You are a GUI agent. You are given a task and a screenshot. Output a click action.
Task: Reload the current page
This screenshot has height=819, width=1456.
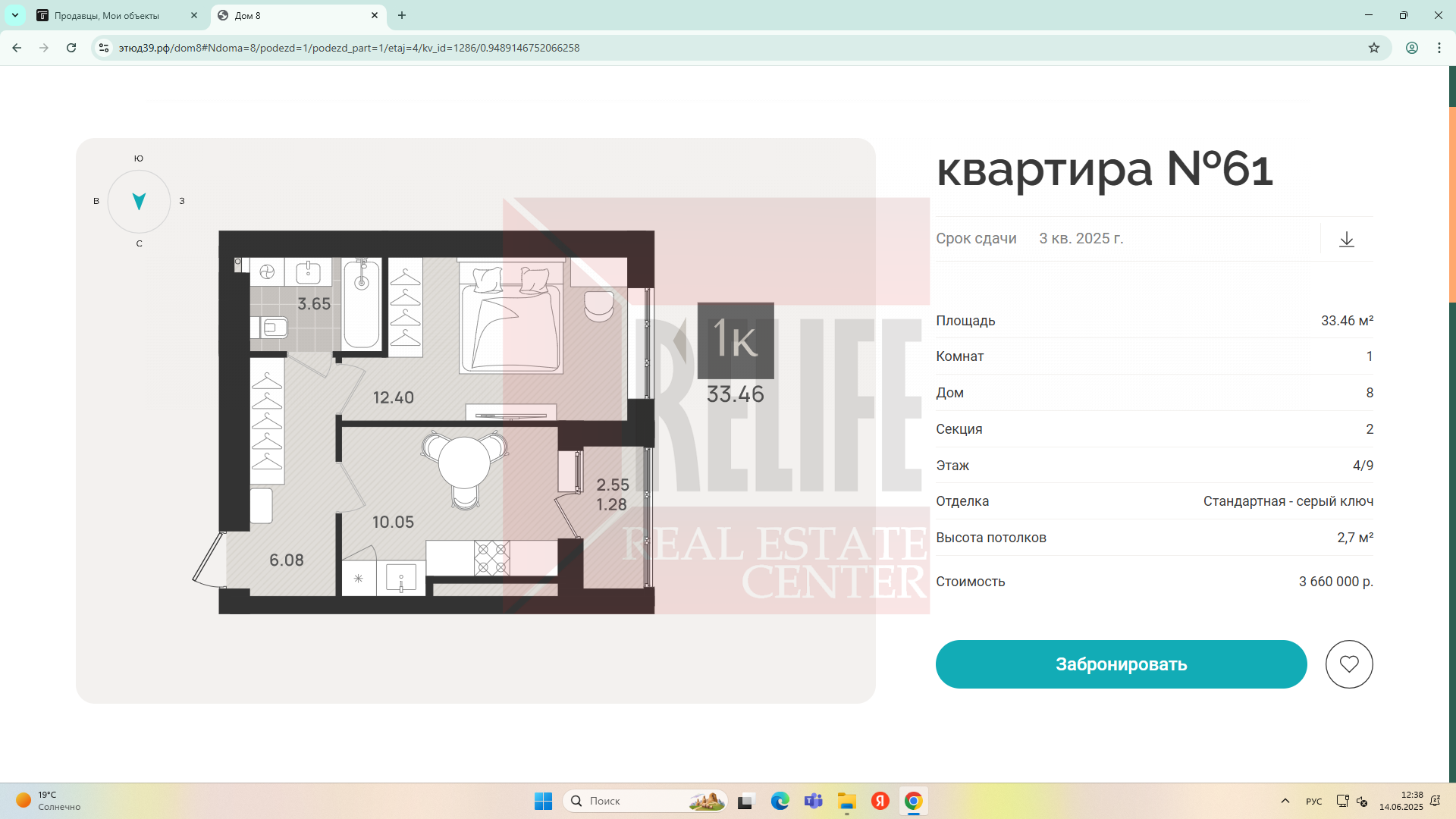tap(71, 48)
